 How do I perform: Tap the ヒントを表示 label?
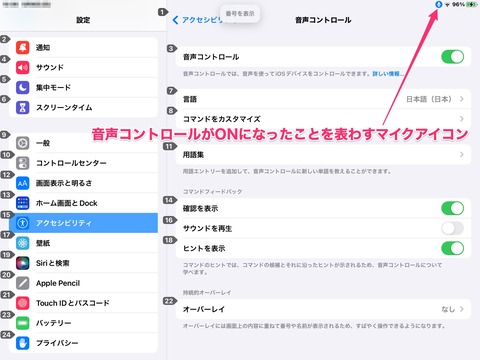(204, 248)
